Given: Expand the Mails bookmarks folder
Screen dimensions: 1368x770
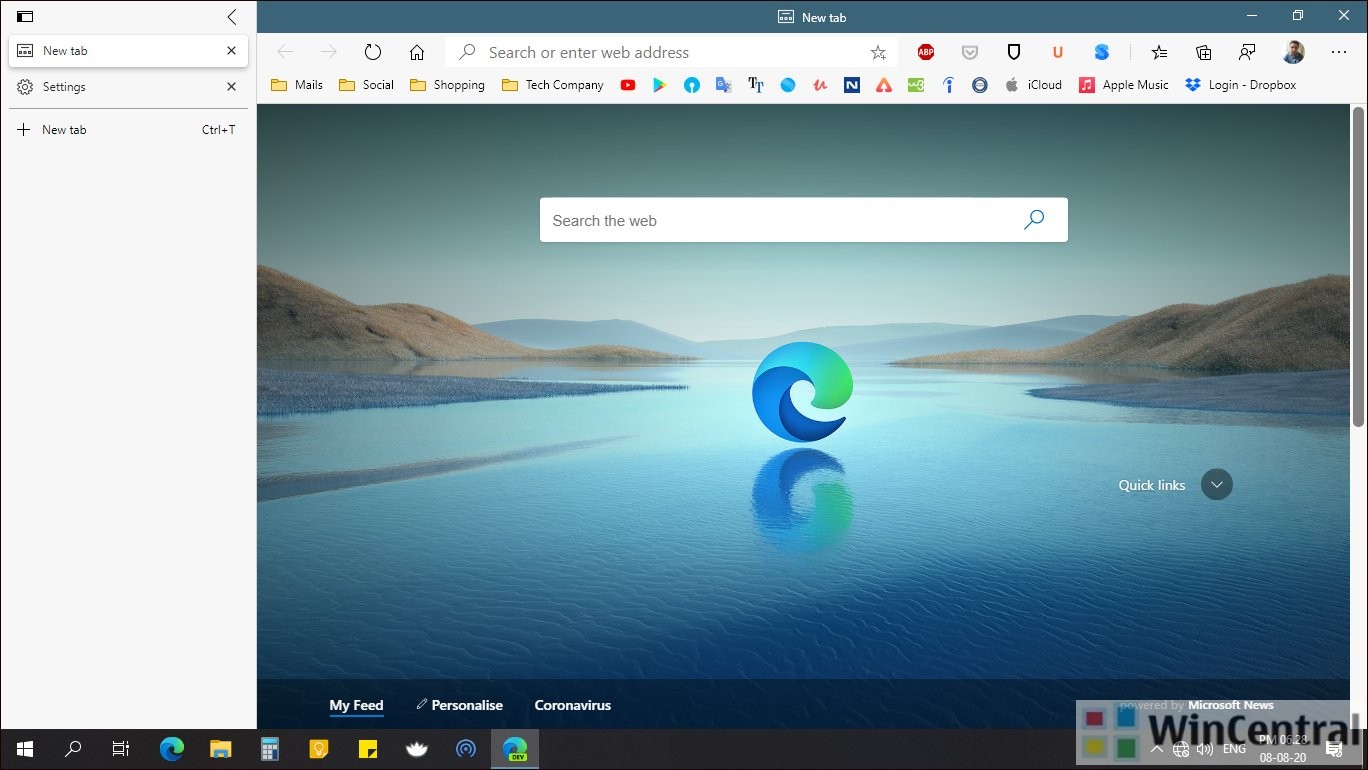Looking at the screenshot, I should (x=297, y=85).
